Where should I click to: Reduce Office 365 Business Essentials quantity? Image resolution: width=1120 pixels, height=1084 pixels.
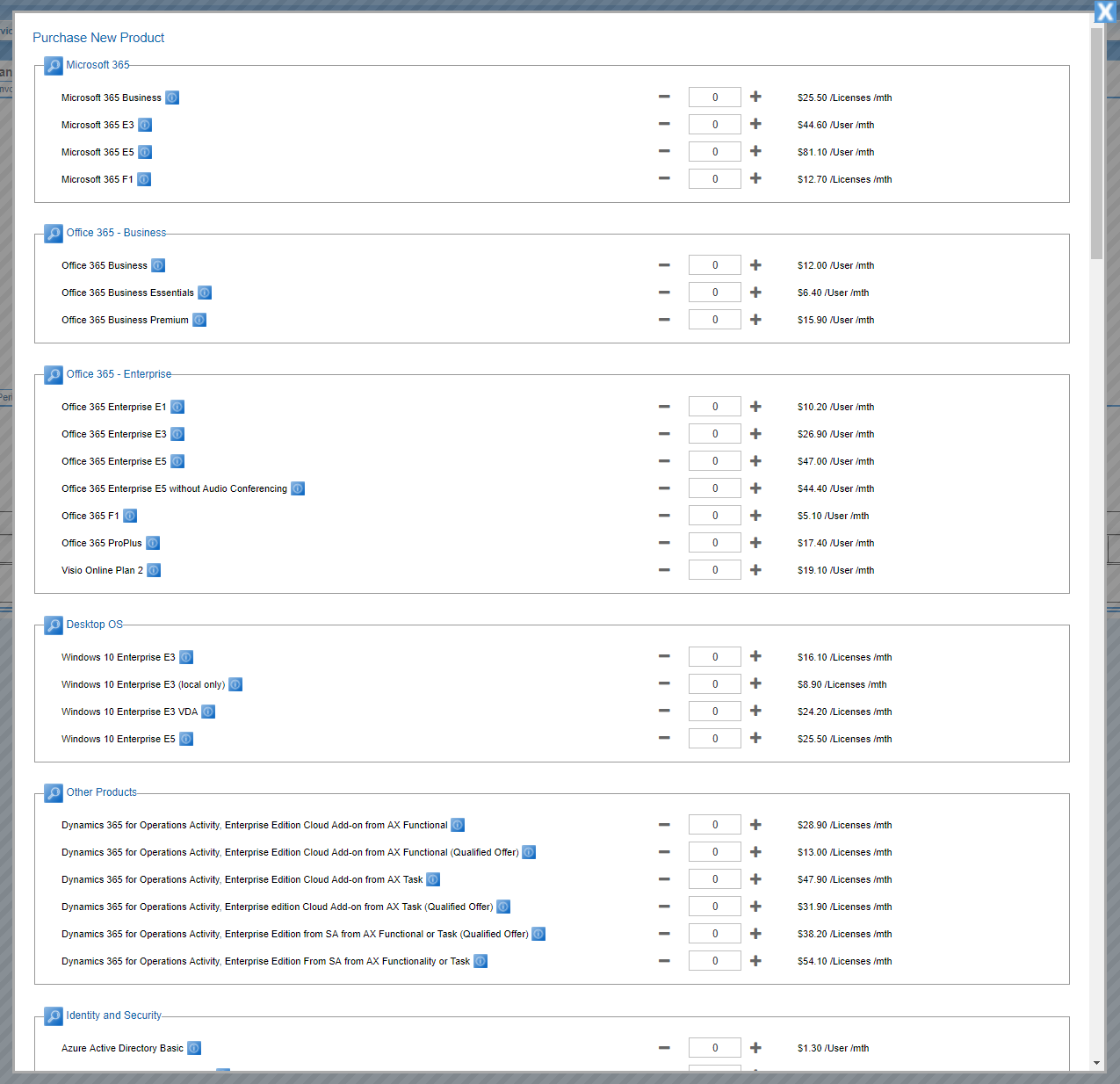click(x=664, y=293)
